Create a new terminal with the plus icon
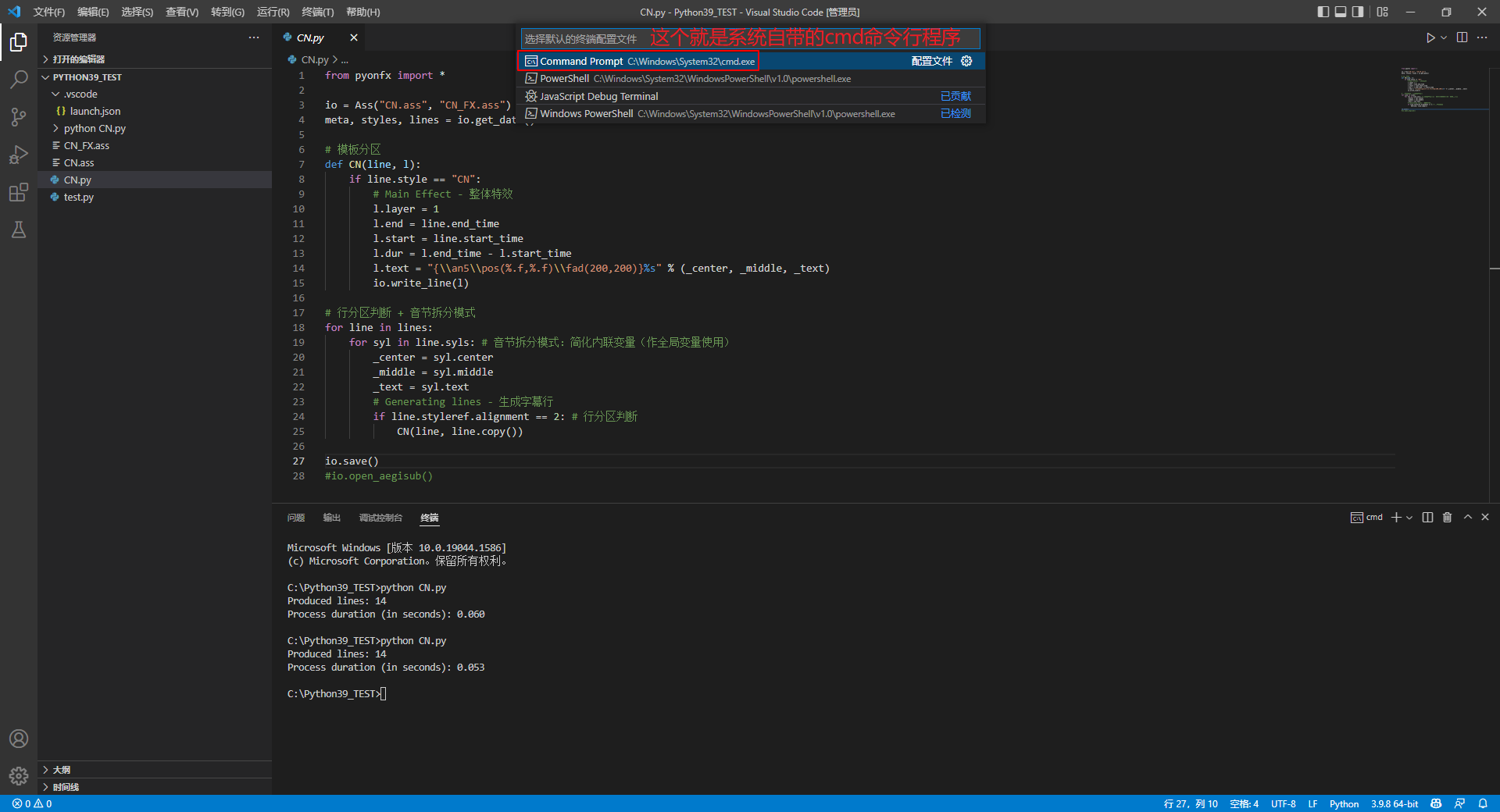This screenshot has height=812, width=1500. tap(1395, 517)
